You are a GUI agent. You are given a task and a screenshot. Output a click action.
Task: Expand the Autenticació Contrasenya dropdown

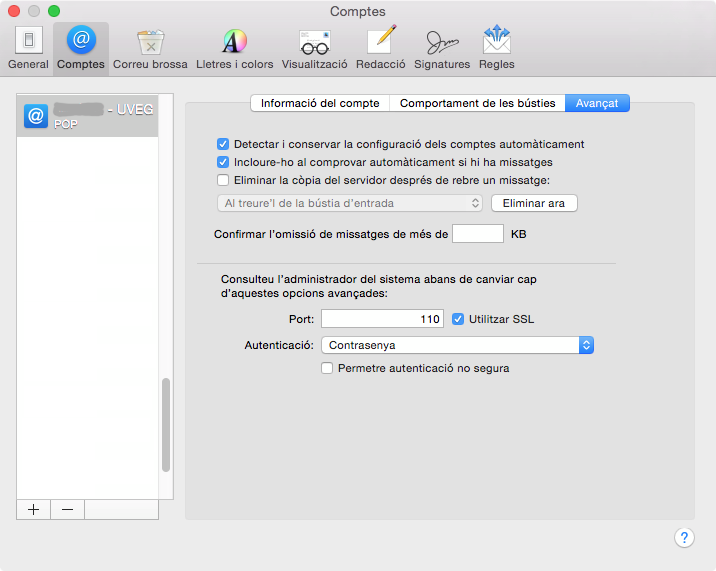[x=458, y=345]
